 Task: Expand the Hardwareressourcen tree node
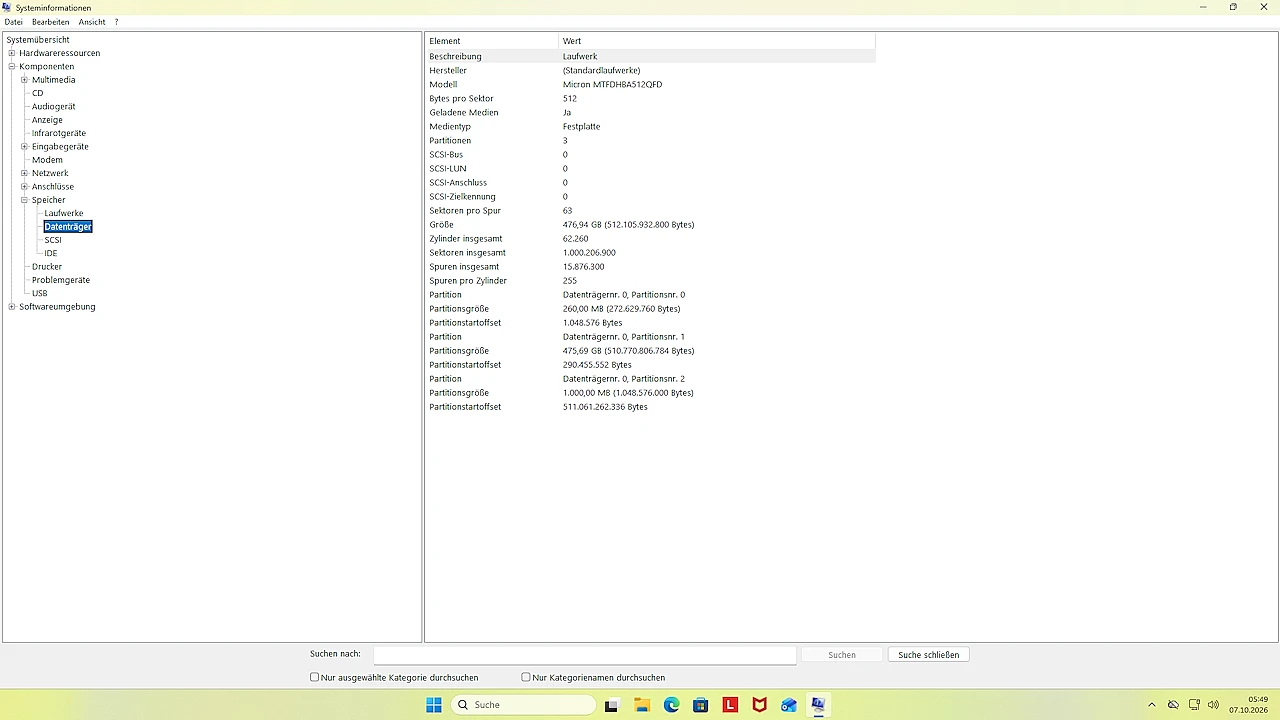(12, 53)
